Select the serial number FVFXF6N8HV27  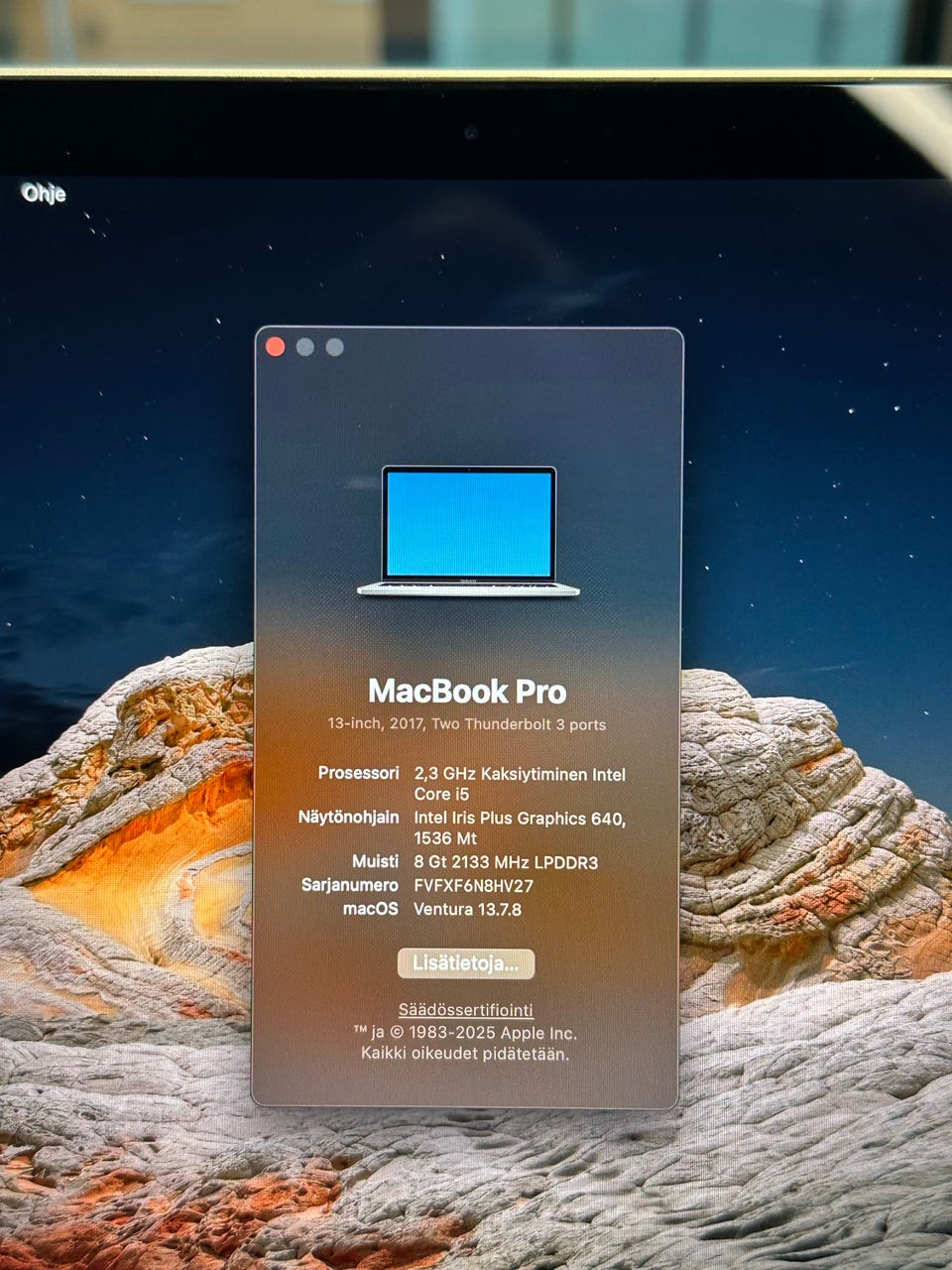click(x=474, y=886)
